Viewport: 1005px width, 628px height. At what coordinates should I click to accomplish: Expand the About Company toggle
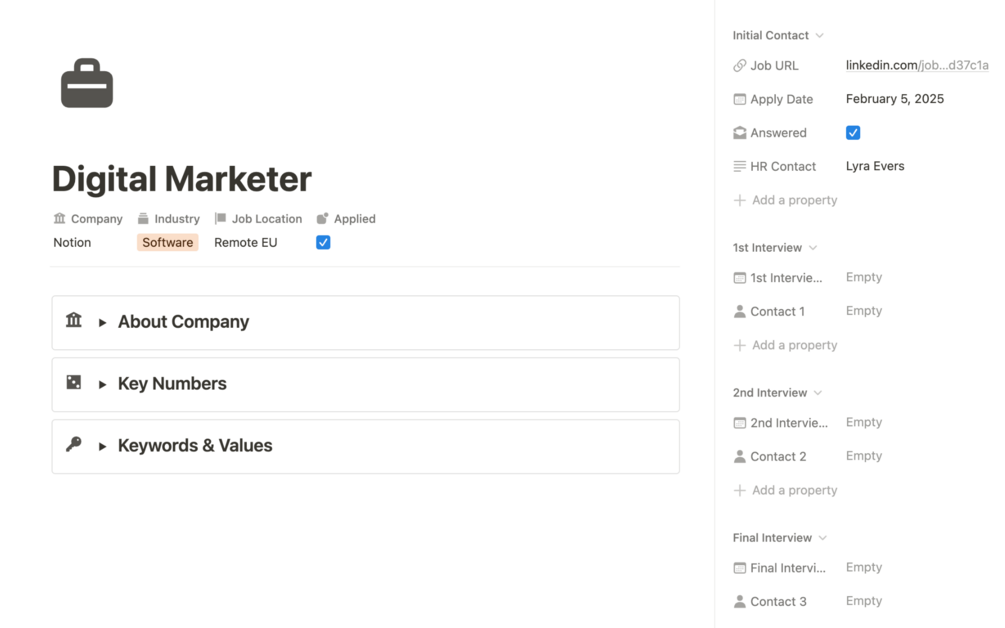pos(102,322)
